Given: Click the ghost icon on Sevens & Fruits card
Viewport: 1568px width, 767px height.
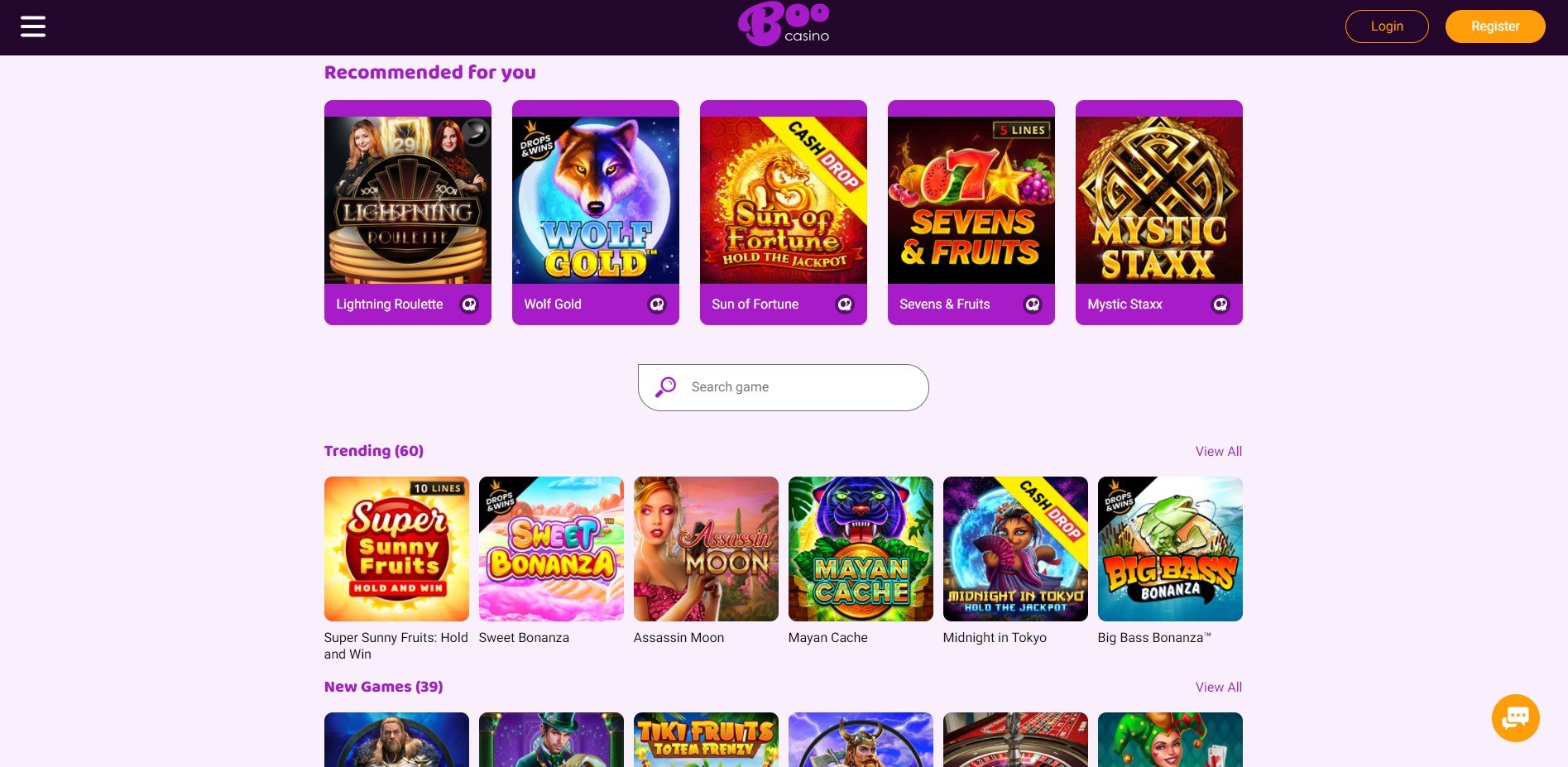Looking at the screenshot, I should pyautogui.click(x=1033, y=304).
